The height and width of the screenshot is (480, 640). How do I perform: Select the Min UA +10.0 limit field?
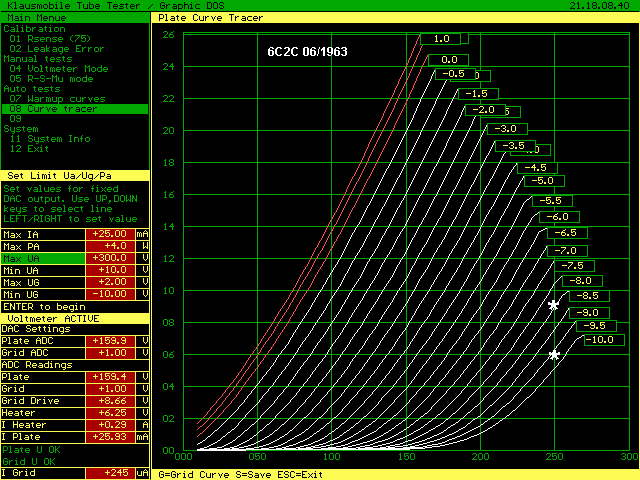coord(109,270)
